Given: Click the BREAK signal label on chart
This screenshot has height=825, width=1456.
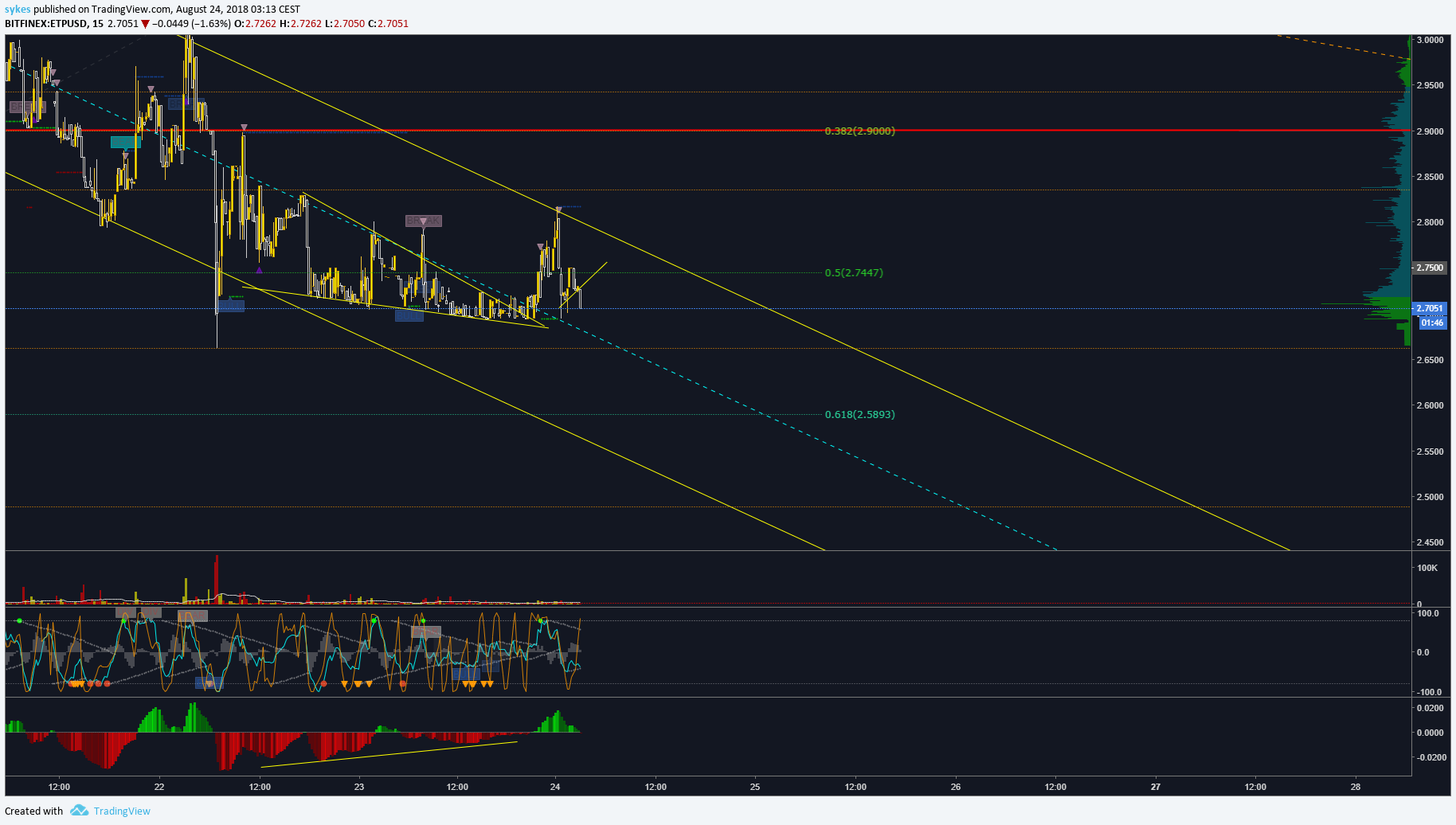Looking at the screenshot, I should 423,221.
